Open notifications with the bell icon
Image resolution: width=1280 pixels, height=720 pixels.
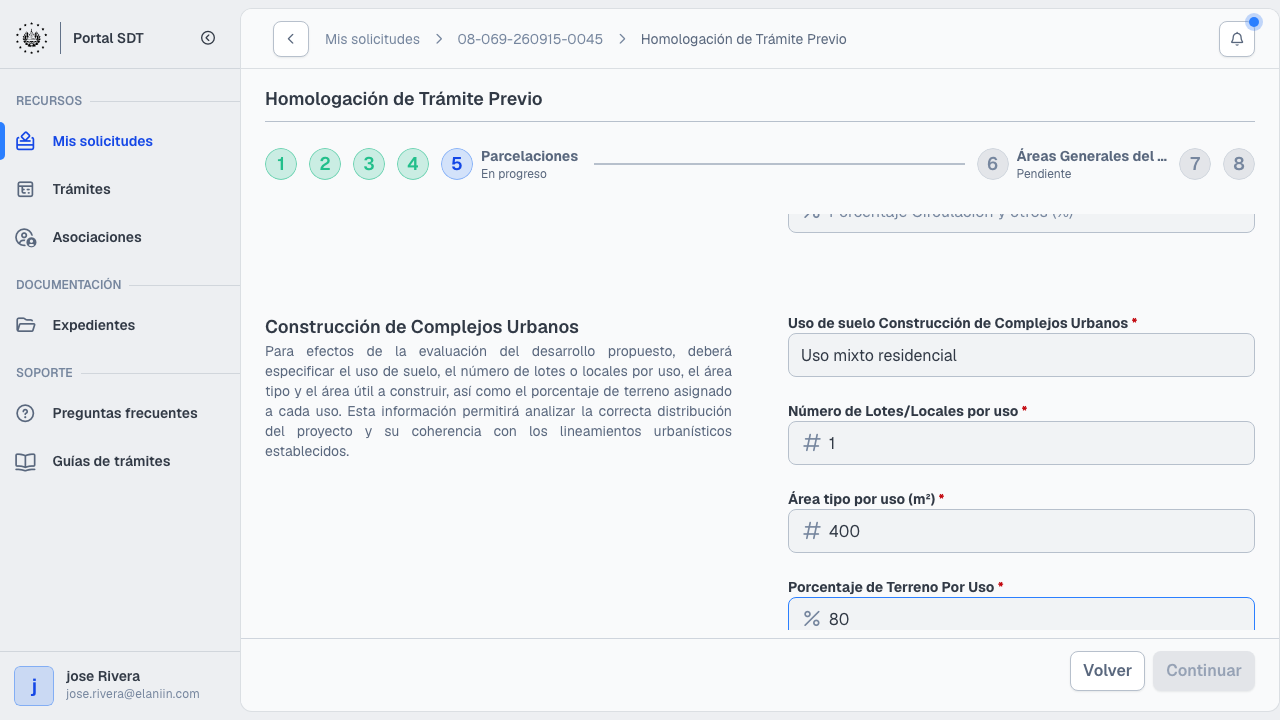[x=1237, y=39]
